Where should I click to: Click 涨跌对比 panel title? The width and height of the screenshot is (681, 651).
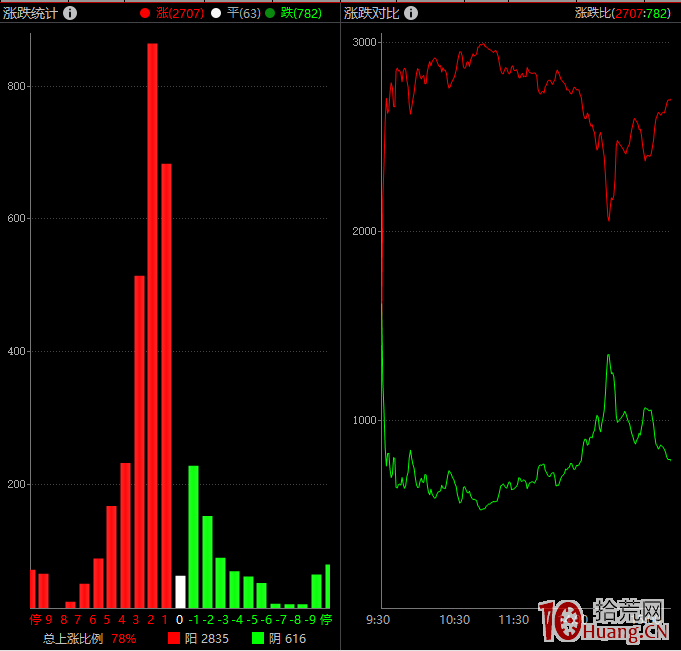point(371,13)
